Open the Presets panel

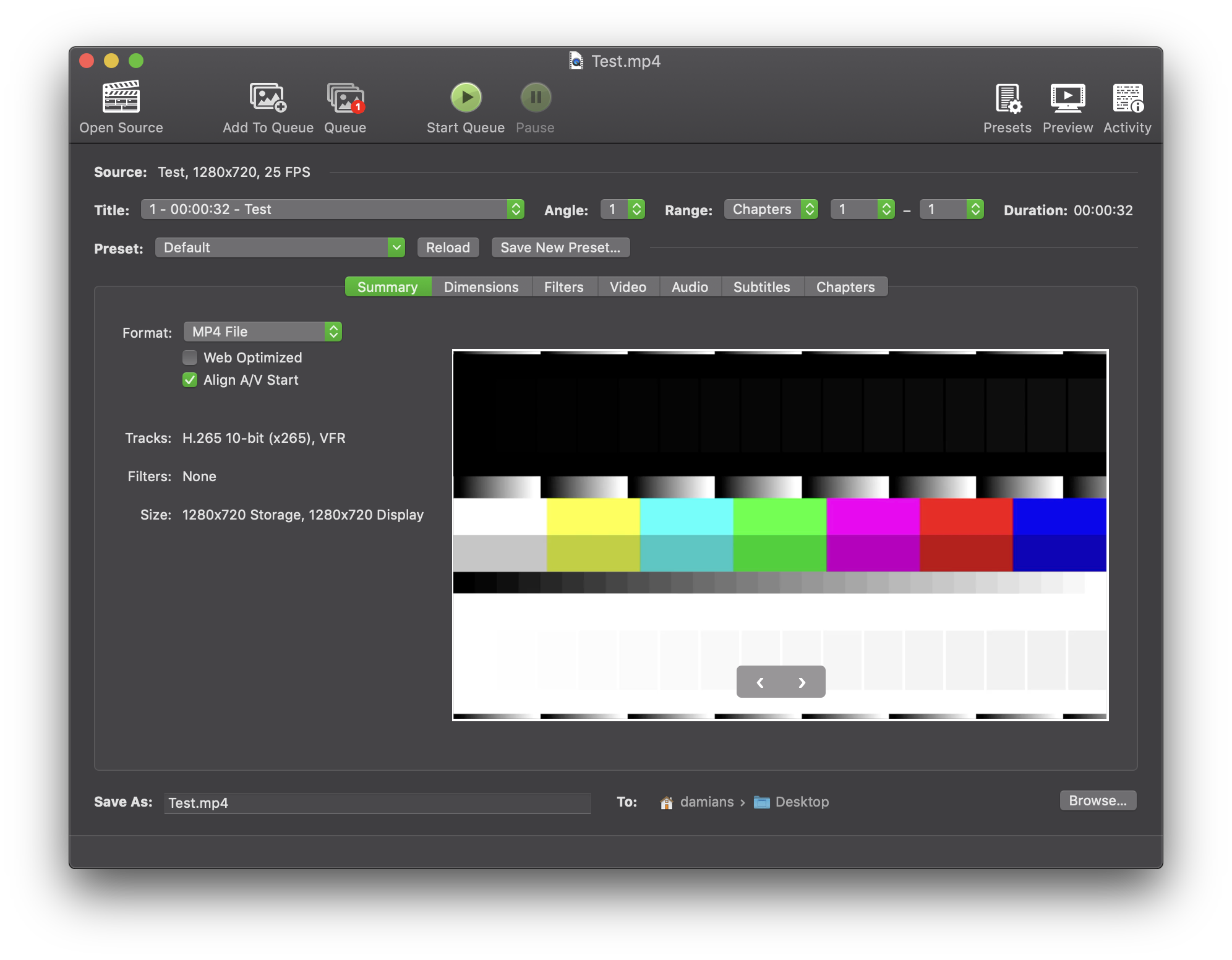[x=1007, y=98]
